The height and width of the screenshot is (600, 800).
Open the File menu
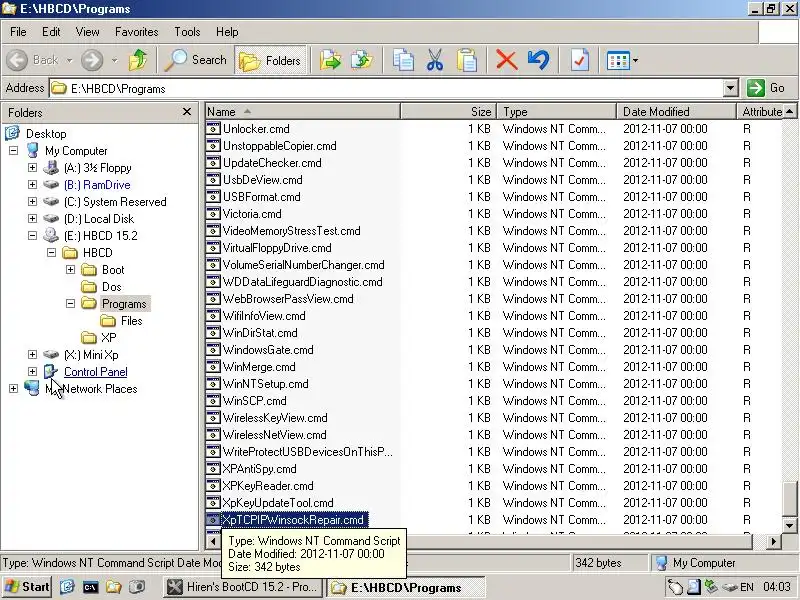coord(18,32)
